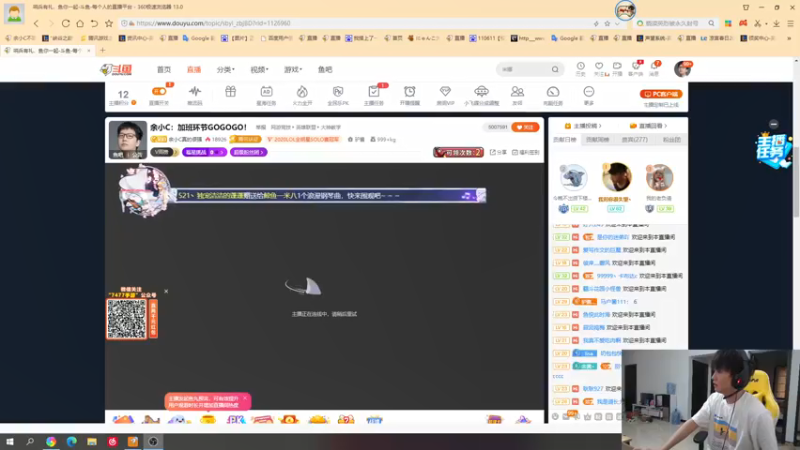Expand the 游戏 games dropdown

tap(293, 69)
